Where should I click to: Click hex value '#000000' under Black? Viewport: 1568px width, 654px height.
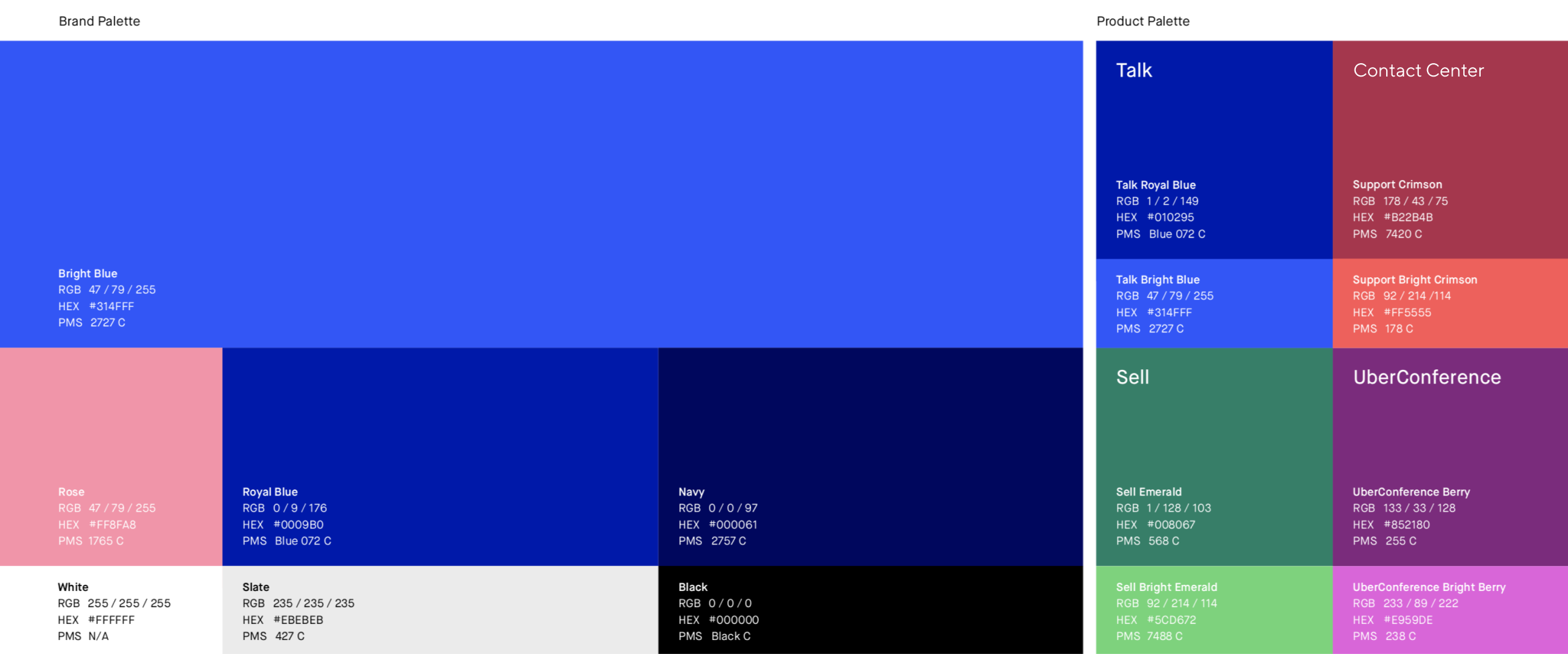click(x=734, y=620)
